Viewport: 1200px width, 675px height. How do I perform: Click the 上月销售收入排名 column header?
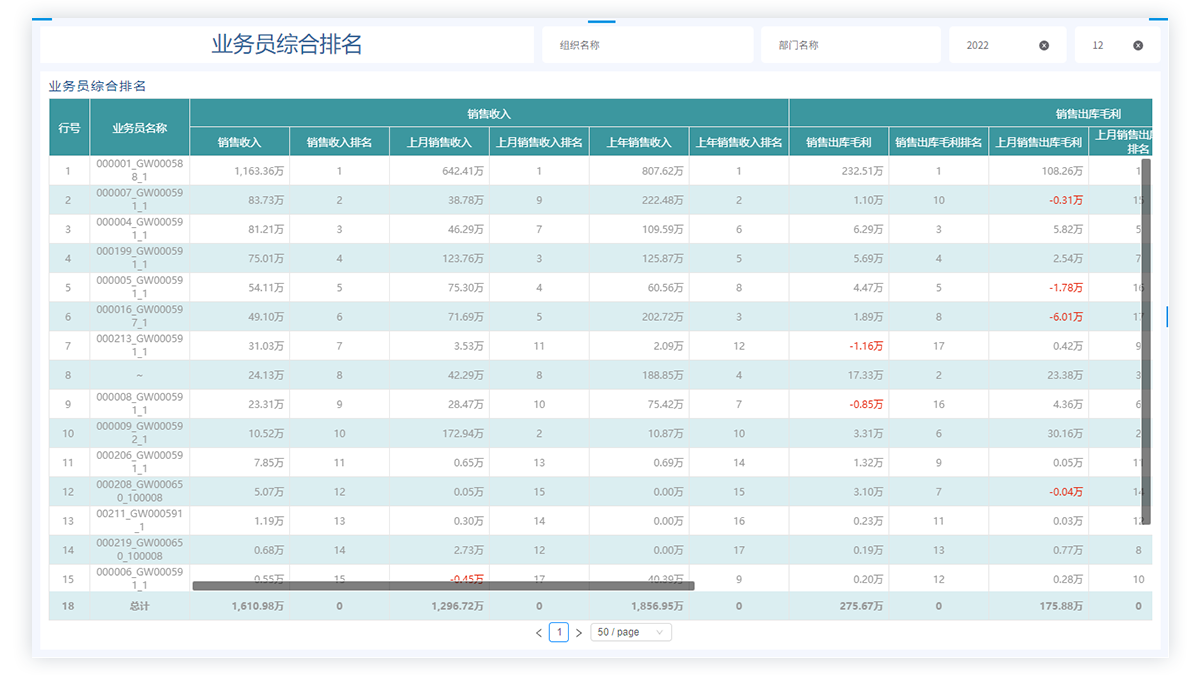[539, 143]
